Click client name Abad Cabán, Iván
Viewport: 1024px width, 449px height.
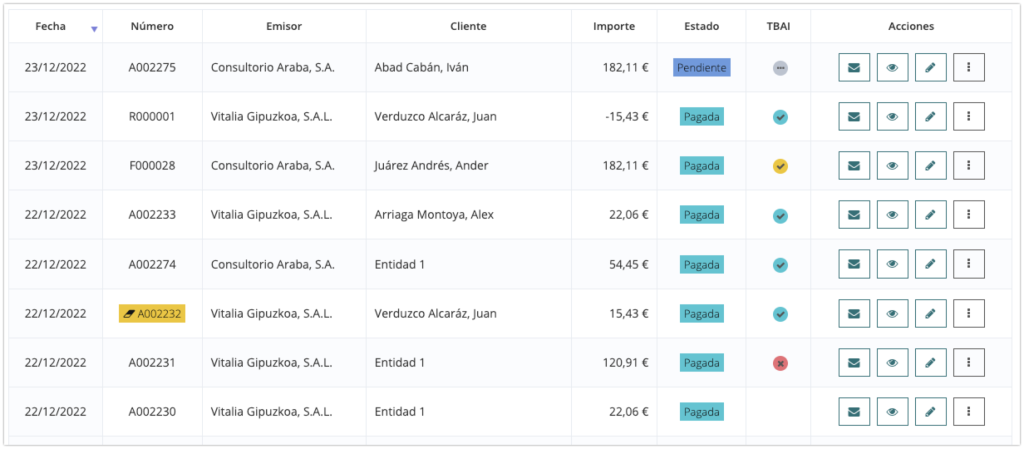[421, 68]
